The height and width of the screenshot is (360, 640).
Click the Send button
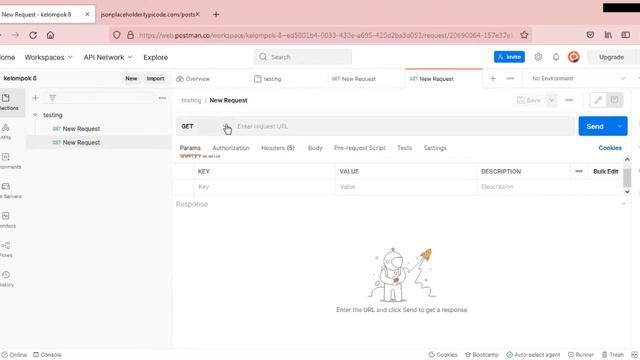[595, 127]
